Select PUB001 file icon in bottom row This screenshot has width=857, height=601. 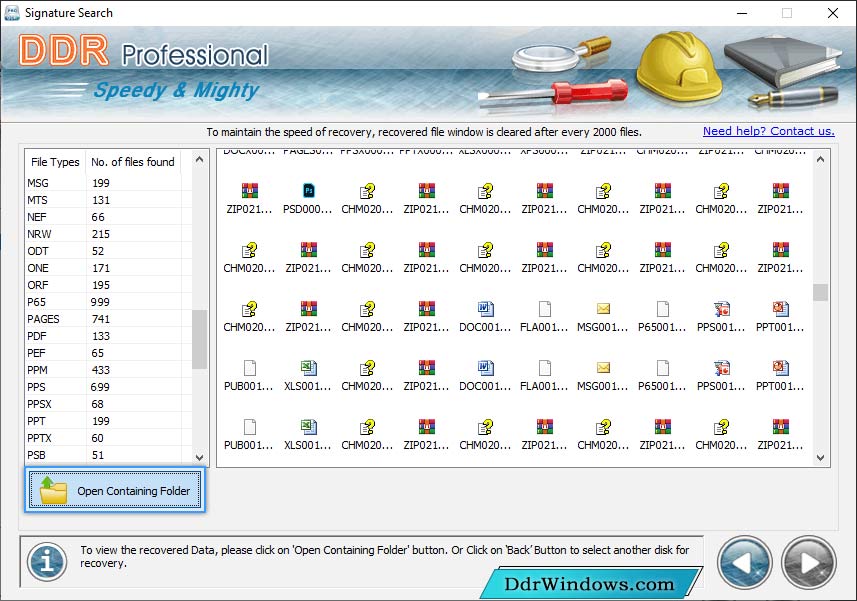point(249,427)
